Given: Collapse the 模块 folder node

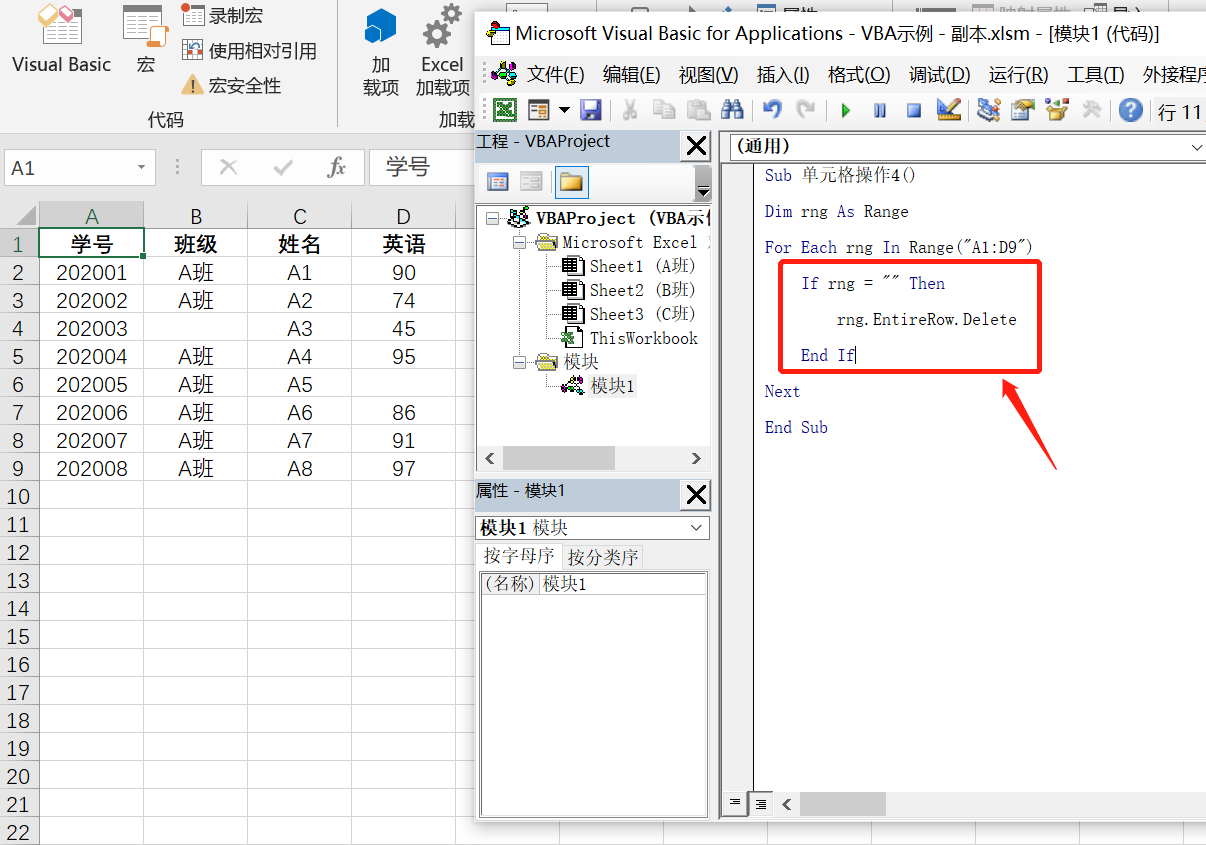Looking at the screenshot, I should tap(517, 361).
